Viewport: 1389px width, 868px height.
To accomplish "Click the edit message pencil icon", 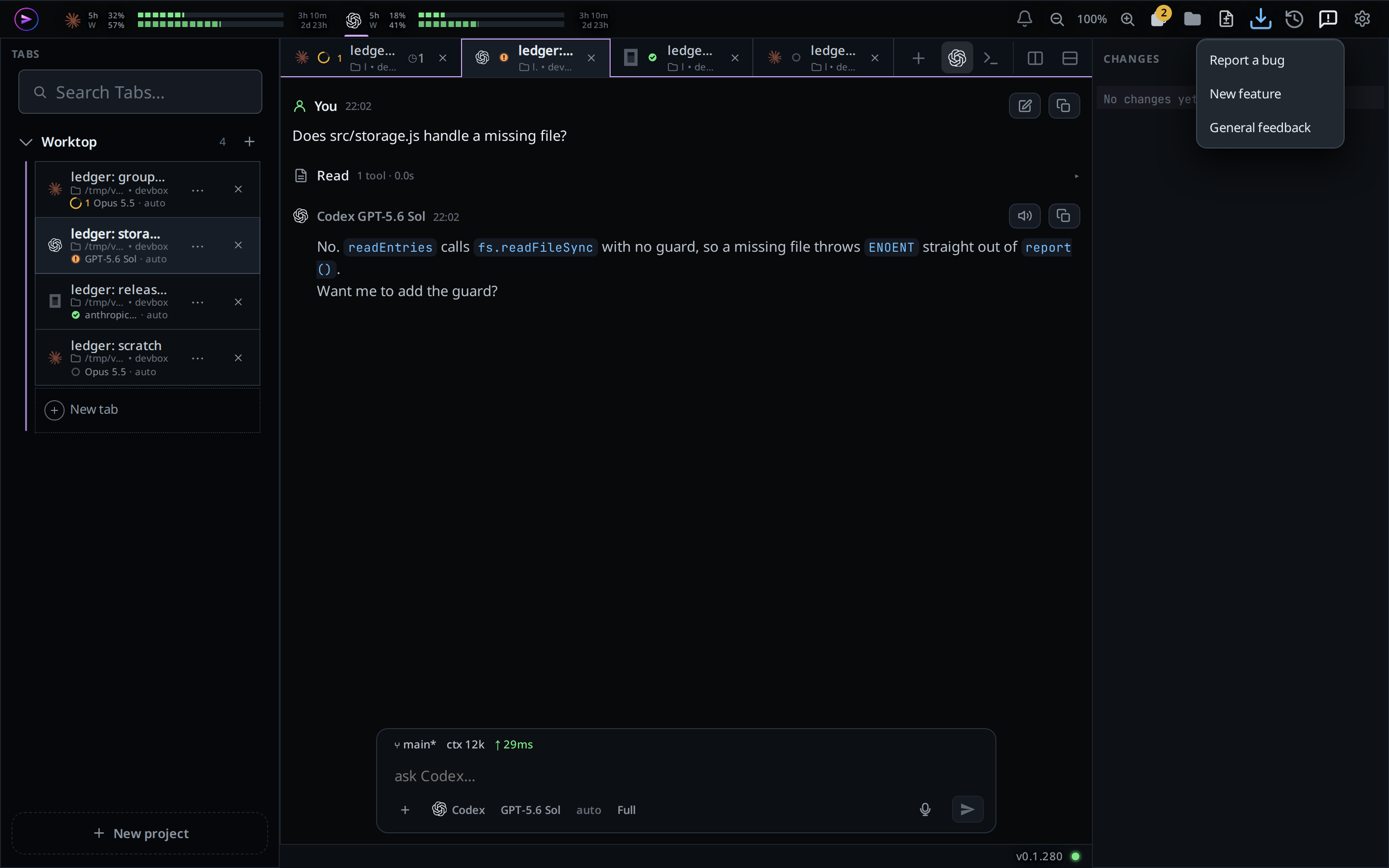I will pyautogui.click(x=1024, y=106).
